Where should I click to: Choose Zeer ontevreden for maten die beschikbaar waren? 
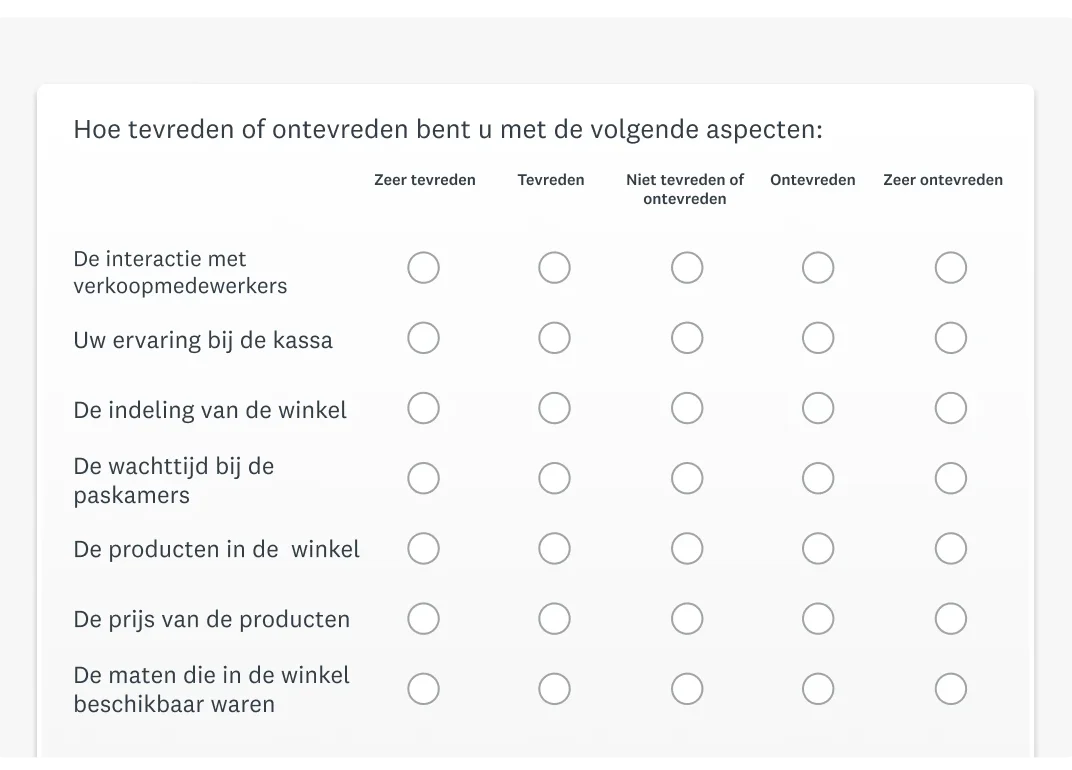coord(950,689)
